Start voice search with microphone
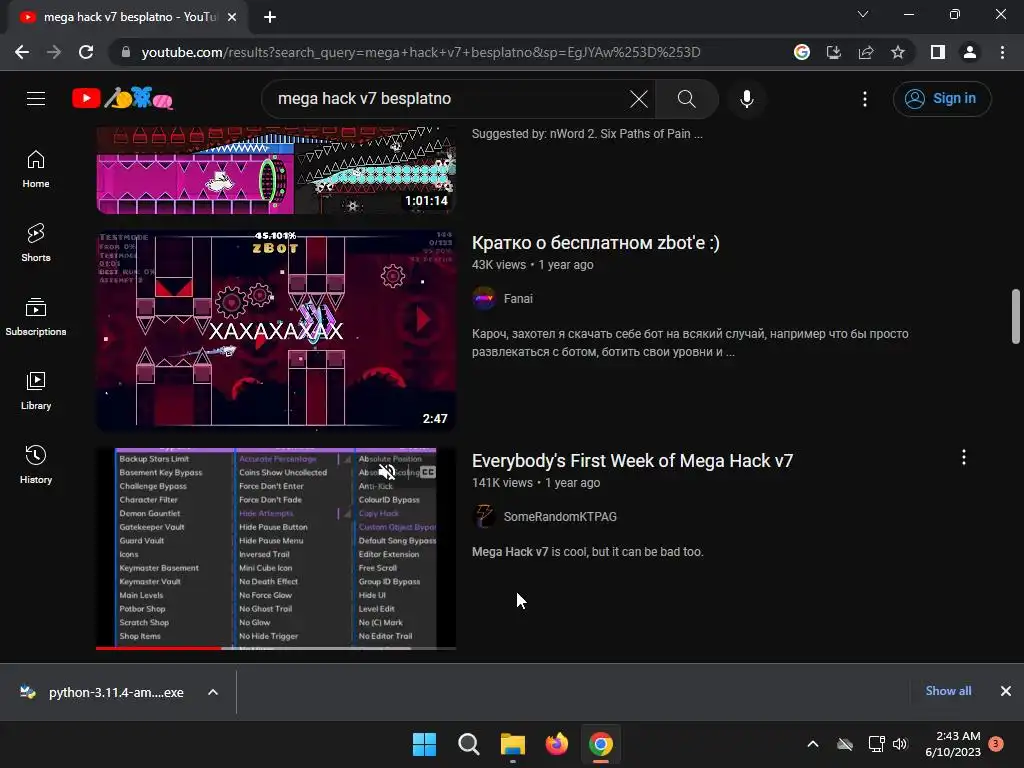1024x768 pixels. 746,99
